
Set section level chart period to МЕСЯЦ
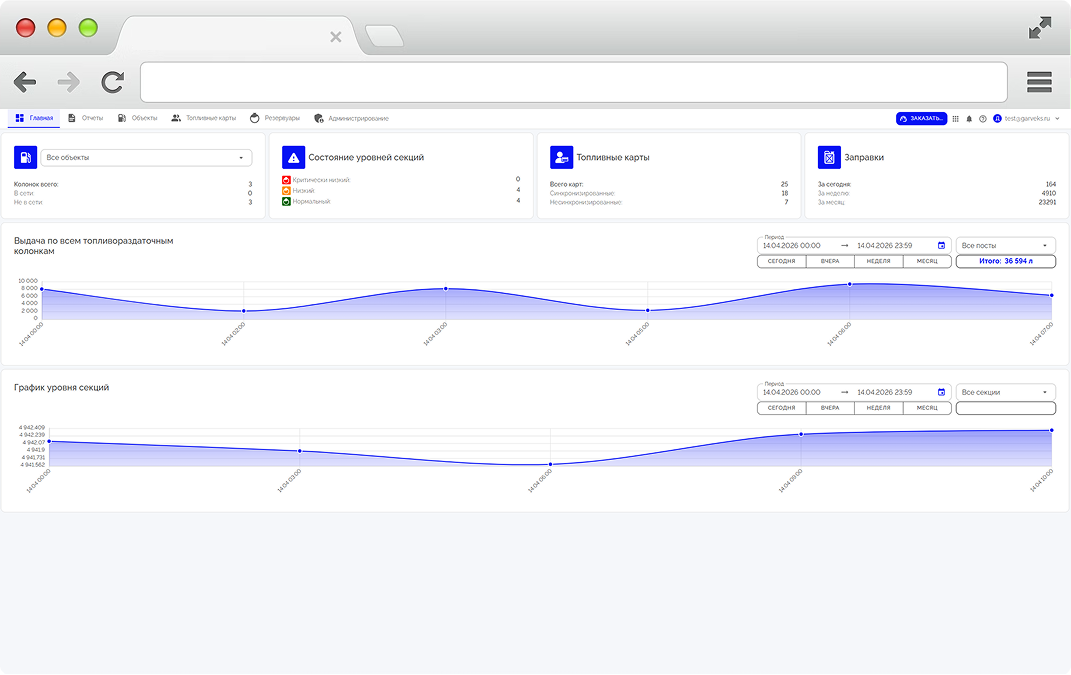coord(927,408)
